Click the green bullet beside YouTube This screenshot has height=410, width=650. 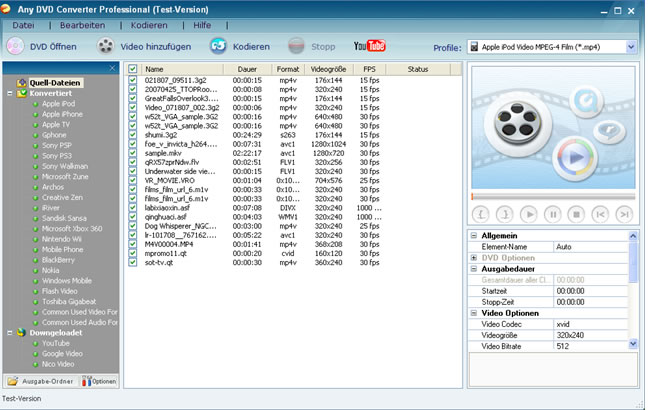click(36, 343)
